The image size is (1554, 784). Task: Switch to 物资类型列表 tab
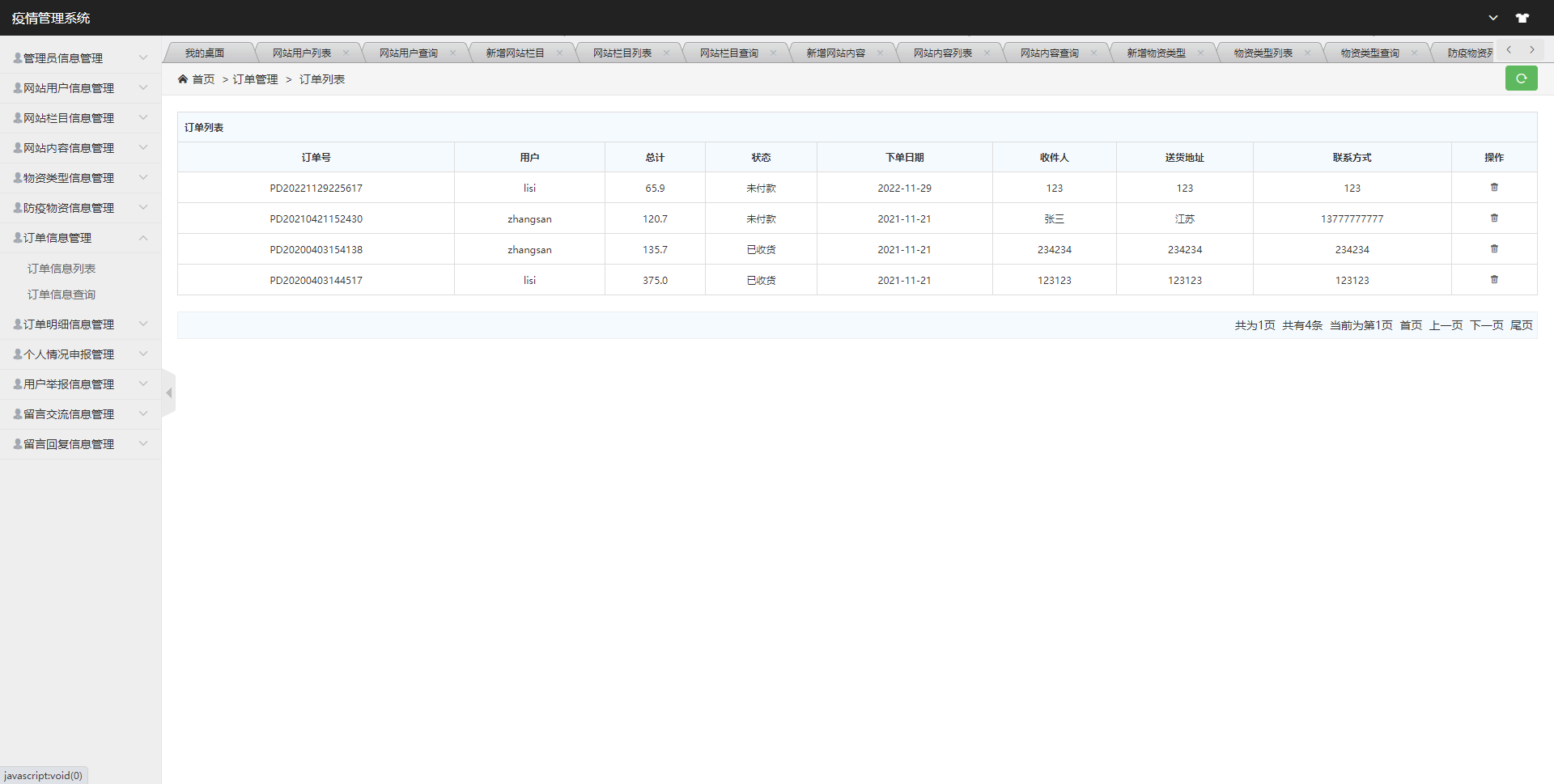pos(1263,53)
